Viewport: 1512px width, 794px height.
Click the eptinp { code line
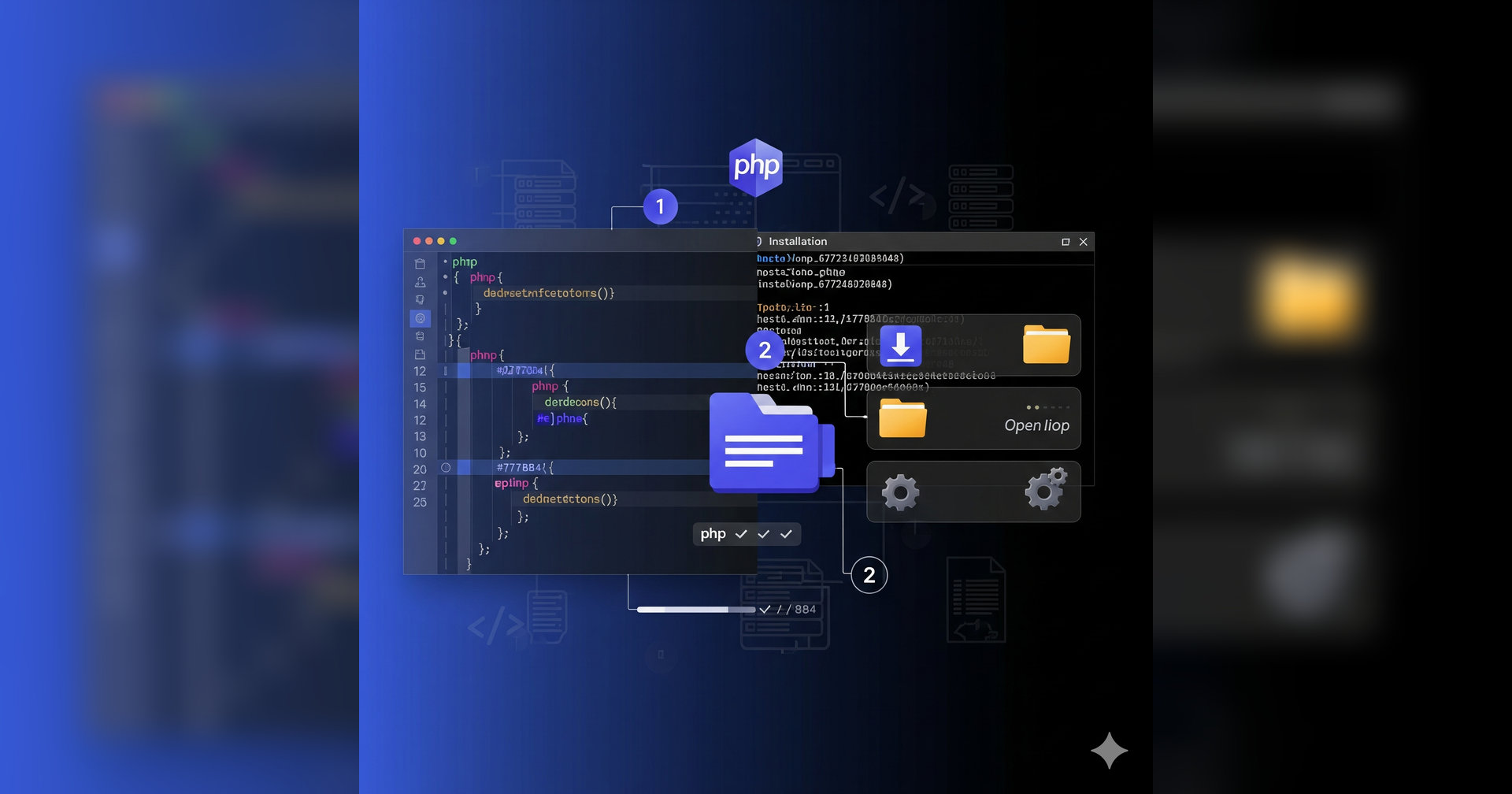coord(517,483)
